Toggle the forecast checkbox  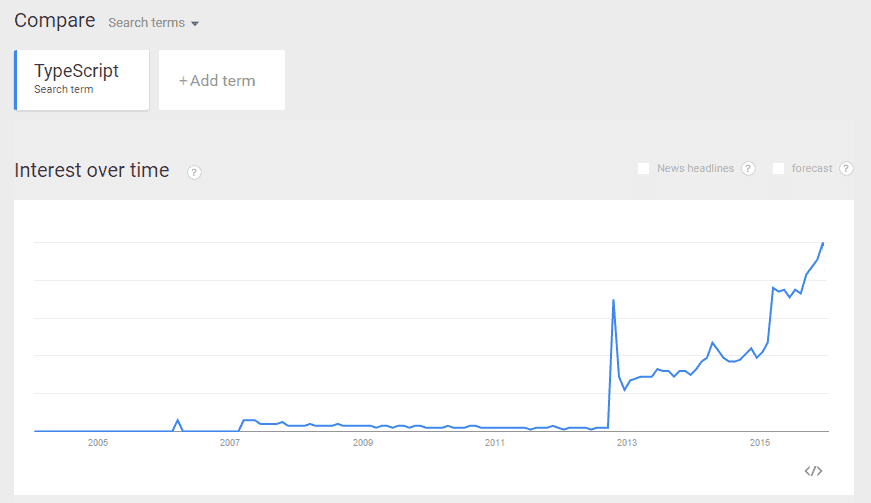click(779, 168)
